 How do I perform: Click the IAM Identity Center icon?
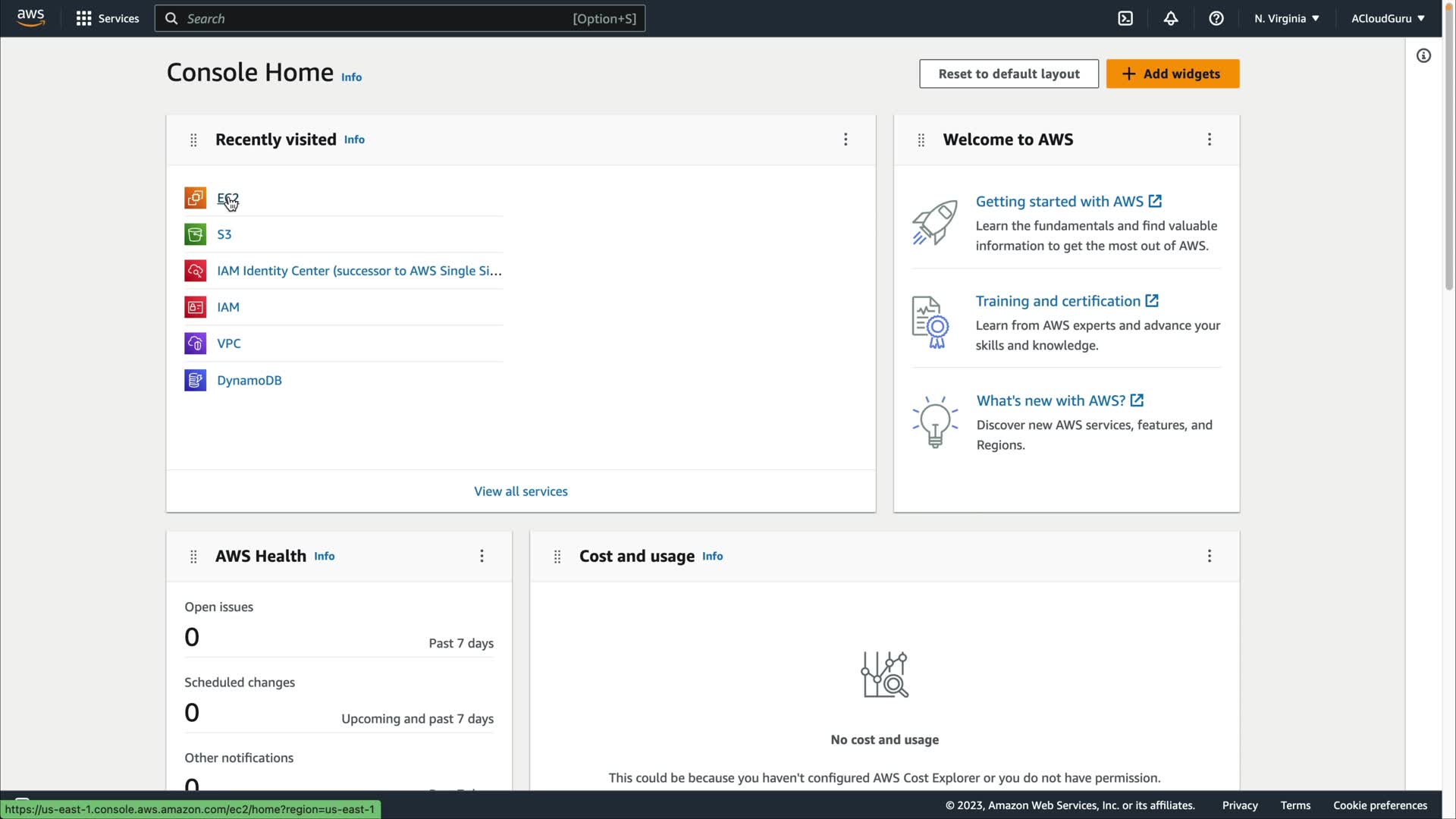195,271
